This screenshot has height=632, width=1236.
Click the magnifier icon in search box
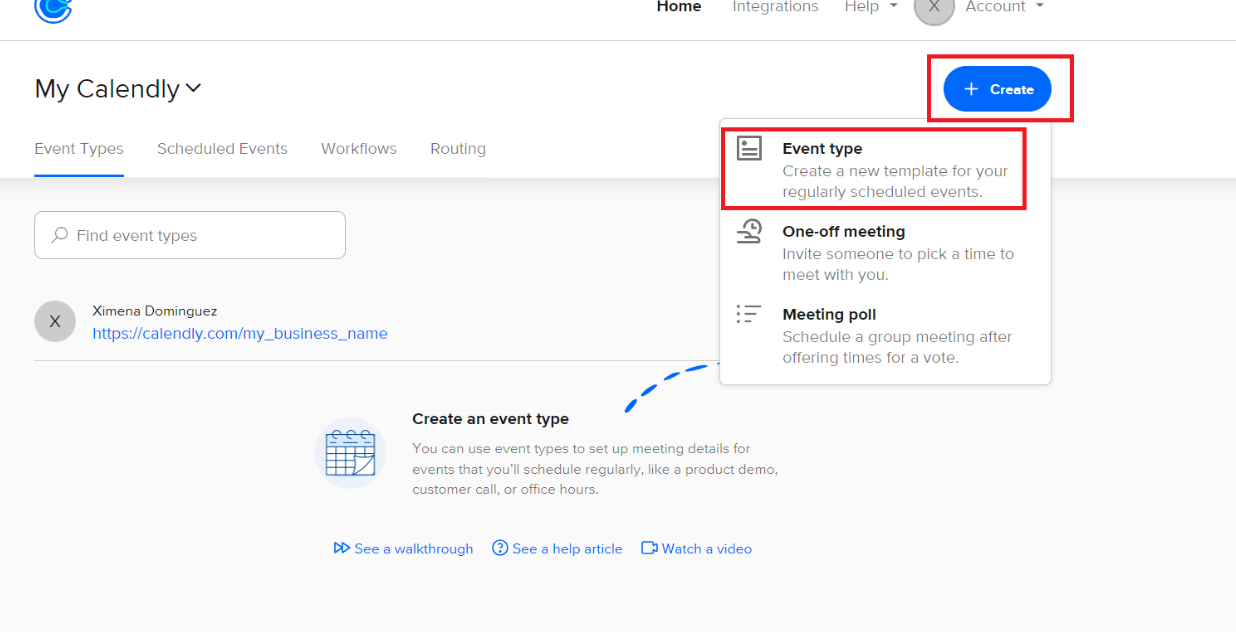coord(60,235)
